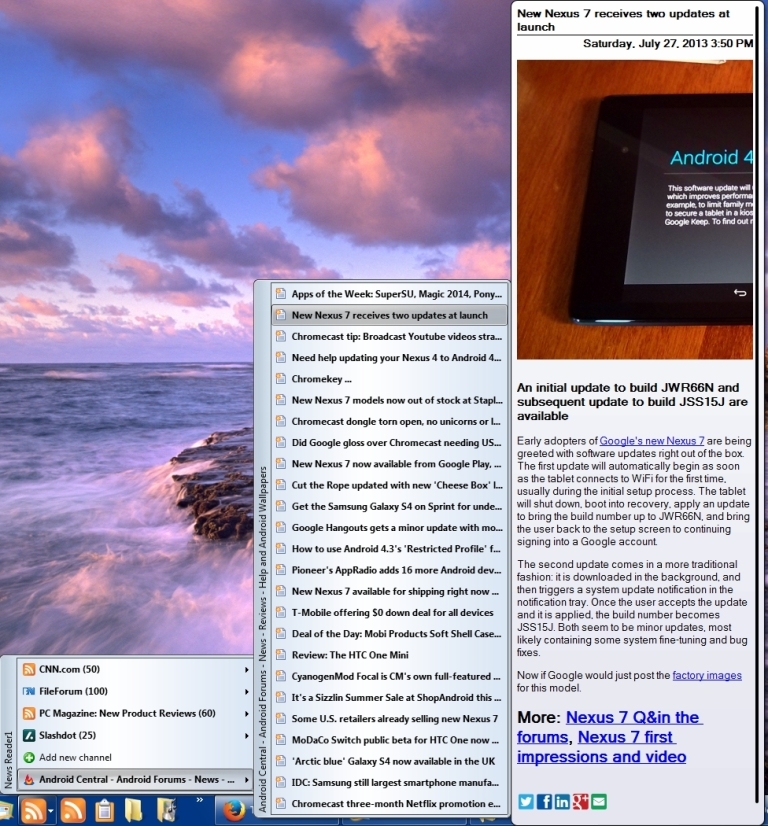This screenshot has height=826, width=768.
Task: Click document icon beside 'Arctic blue Galaxy S4' headline
Action: coord(281,761)
